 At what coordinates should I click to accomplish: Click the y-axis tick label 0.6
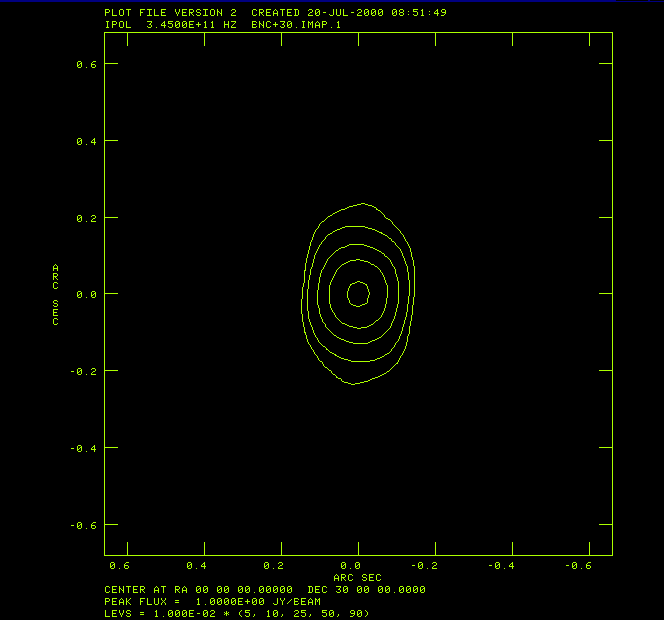point(86,64)
